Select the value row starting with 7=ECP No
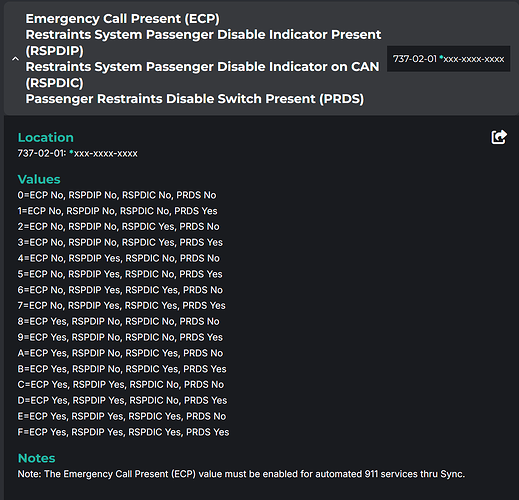This screenshot has height=500, width=519. pyautogui.click(x=121, y=306)
